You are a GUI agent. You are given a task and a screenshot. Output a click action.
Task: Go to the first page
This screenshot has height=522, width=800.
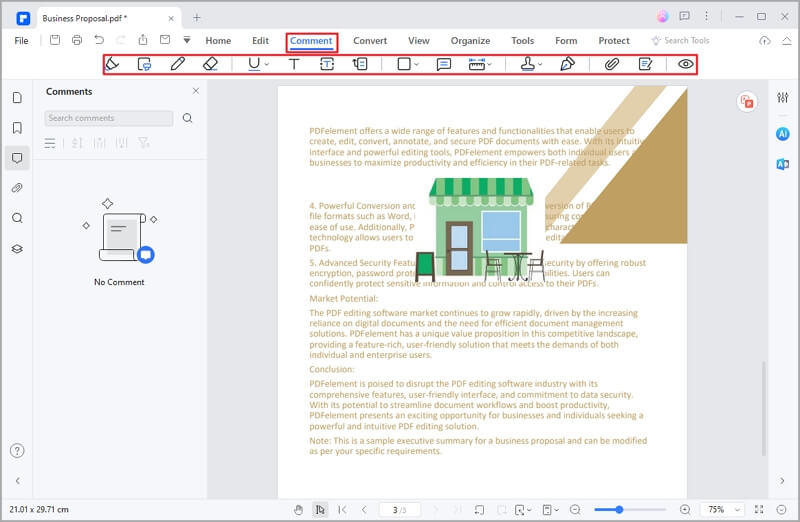pyautogui.click(x=342, y=509)
